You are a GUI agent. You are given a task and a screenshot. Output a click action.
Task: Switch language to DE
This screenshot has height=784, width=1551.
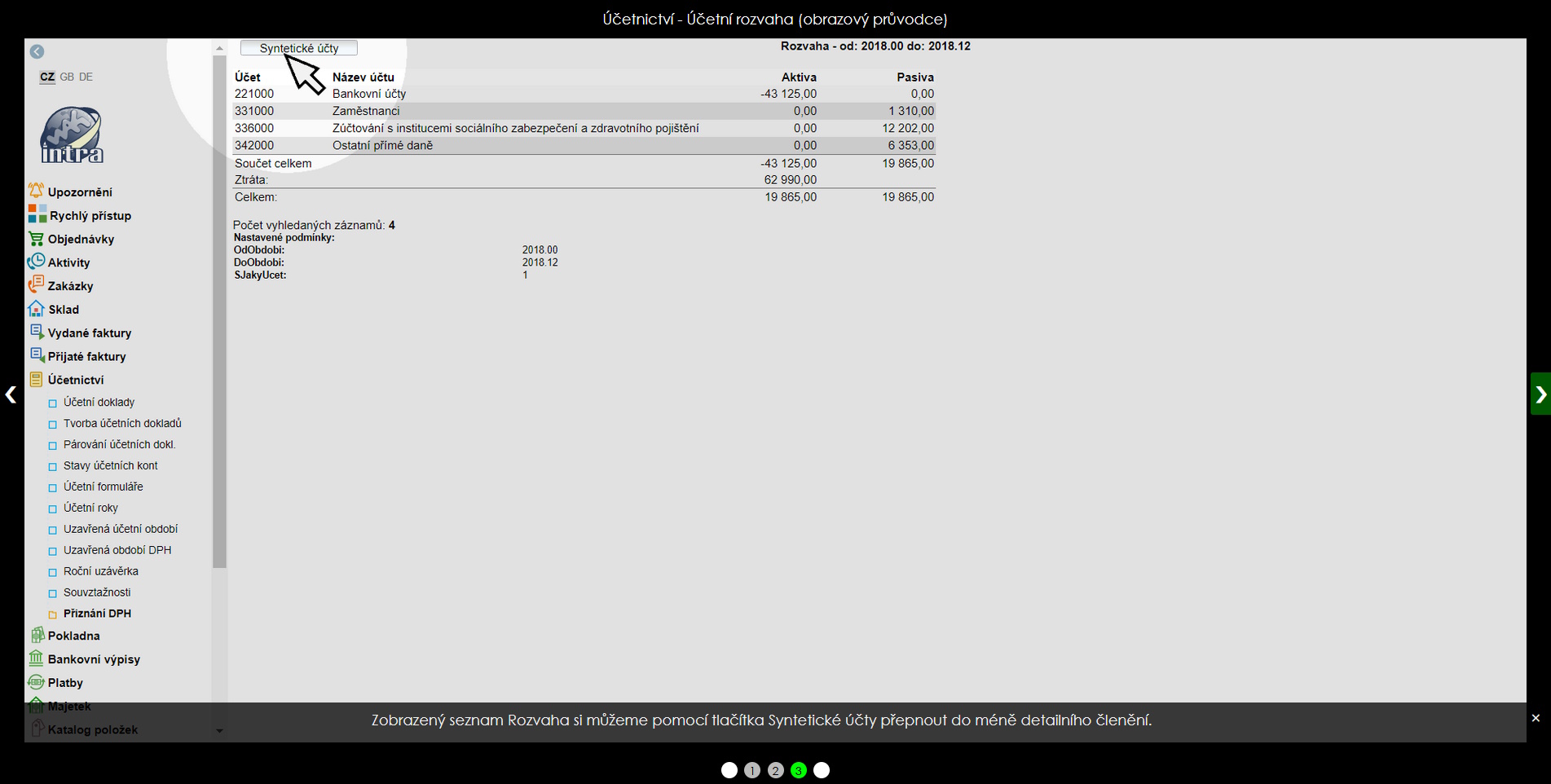[86, 77]
